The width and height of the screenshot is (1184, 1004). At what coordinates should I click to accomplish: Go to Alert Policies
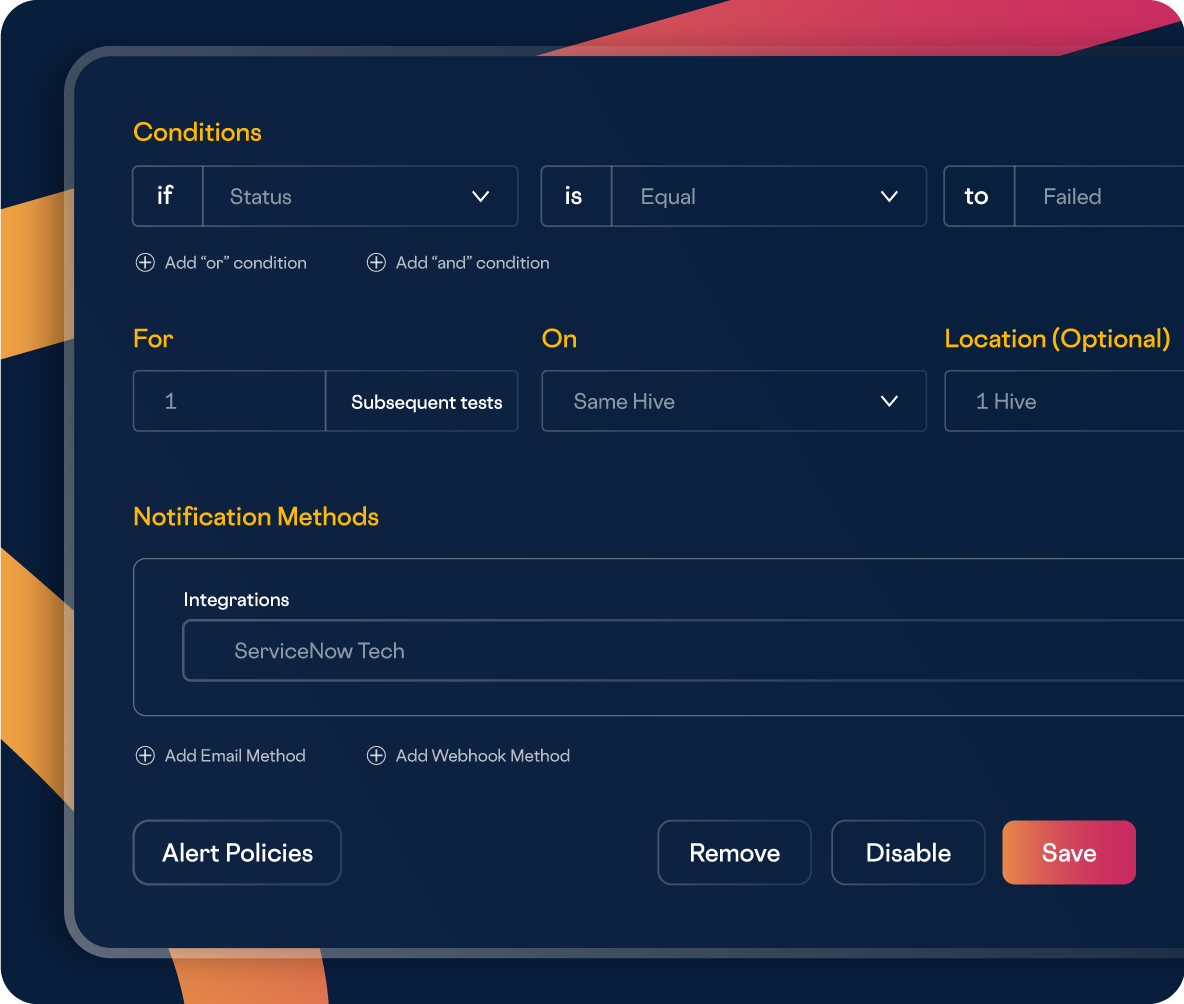coord(237,853)
